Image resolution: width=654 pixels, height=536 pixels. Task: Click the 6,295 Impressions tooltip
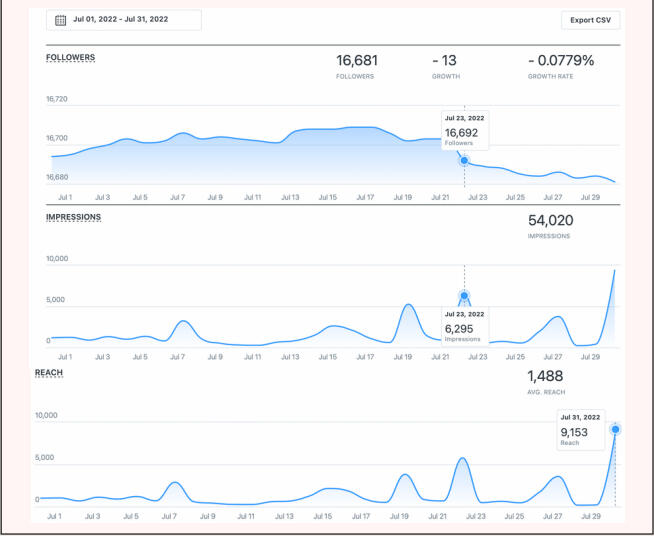tap(465, 326)
